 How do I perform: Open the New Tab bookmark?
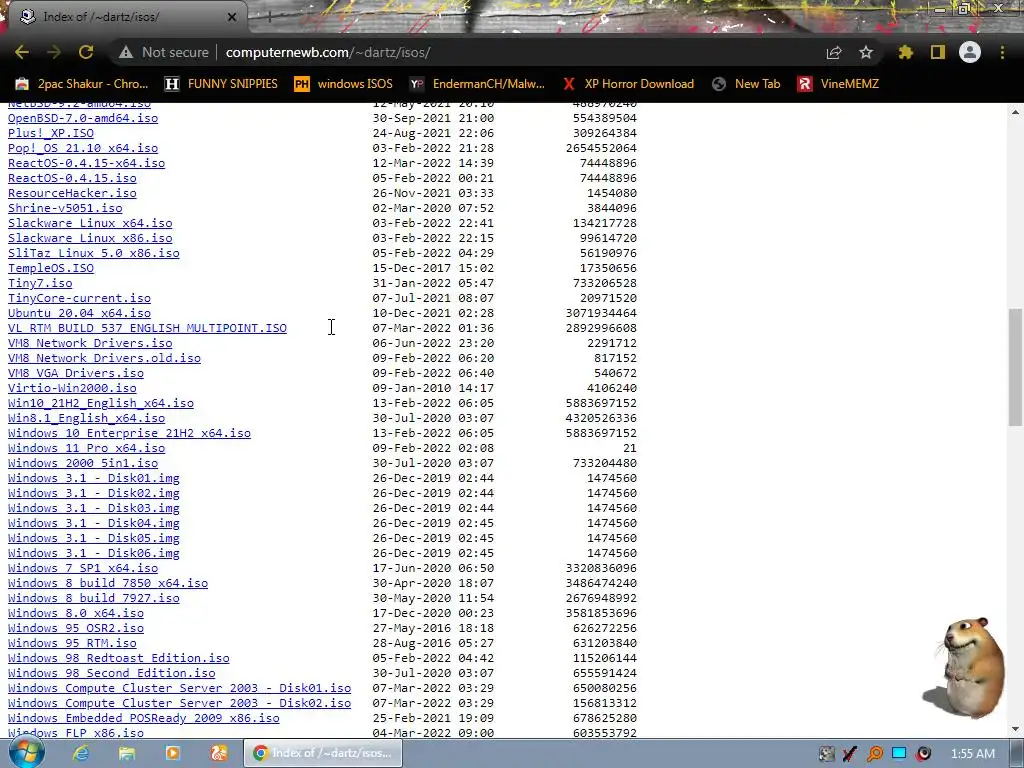pos(746,84)
